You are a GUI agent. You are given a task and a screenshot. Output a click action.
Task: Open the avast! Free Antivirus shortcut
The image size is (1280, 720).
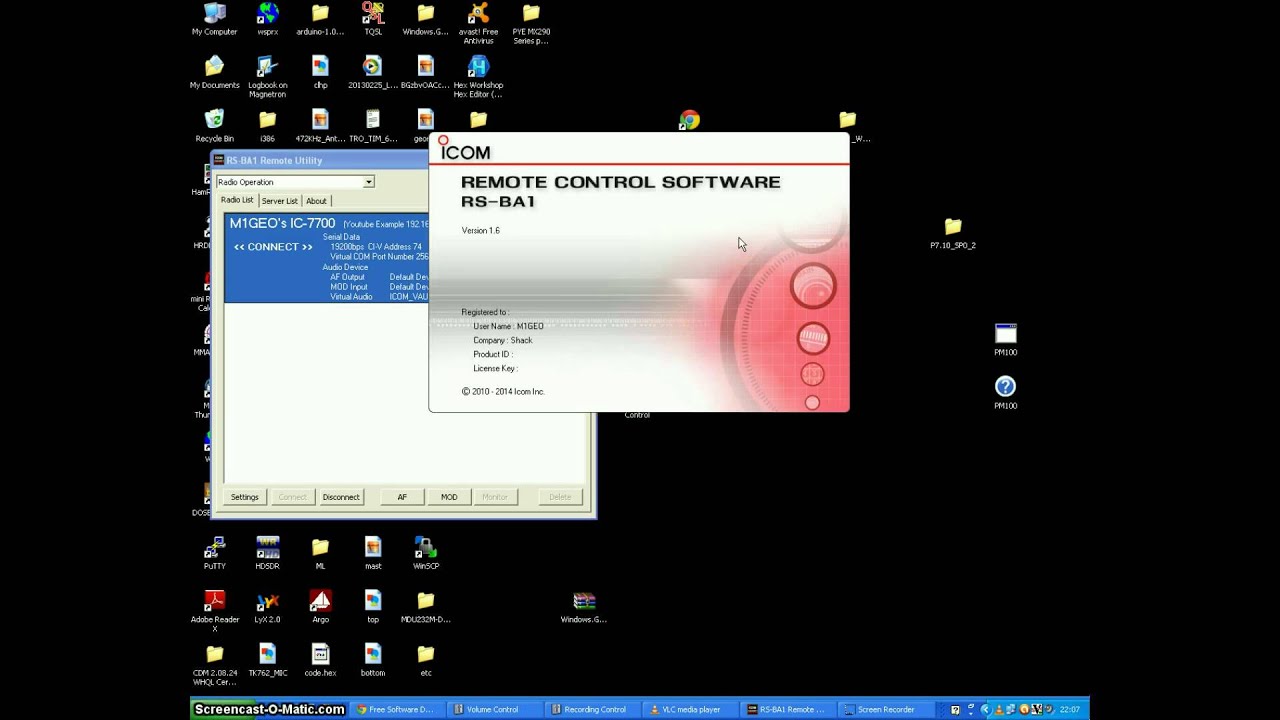pyautogui.click(x=478, y=24)
